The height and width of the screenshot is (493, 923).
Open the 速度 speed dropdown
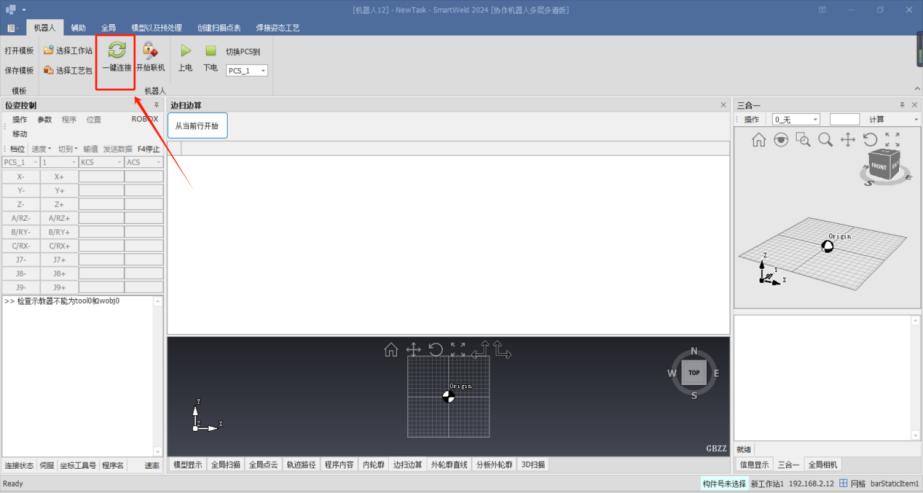point(41,148)
